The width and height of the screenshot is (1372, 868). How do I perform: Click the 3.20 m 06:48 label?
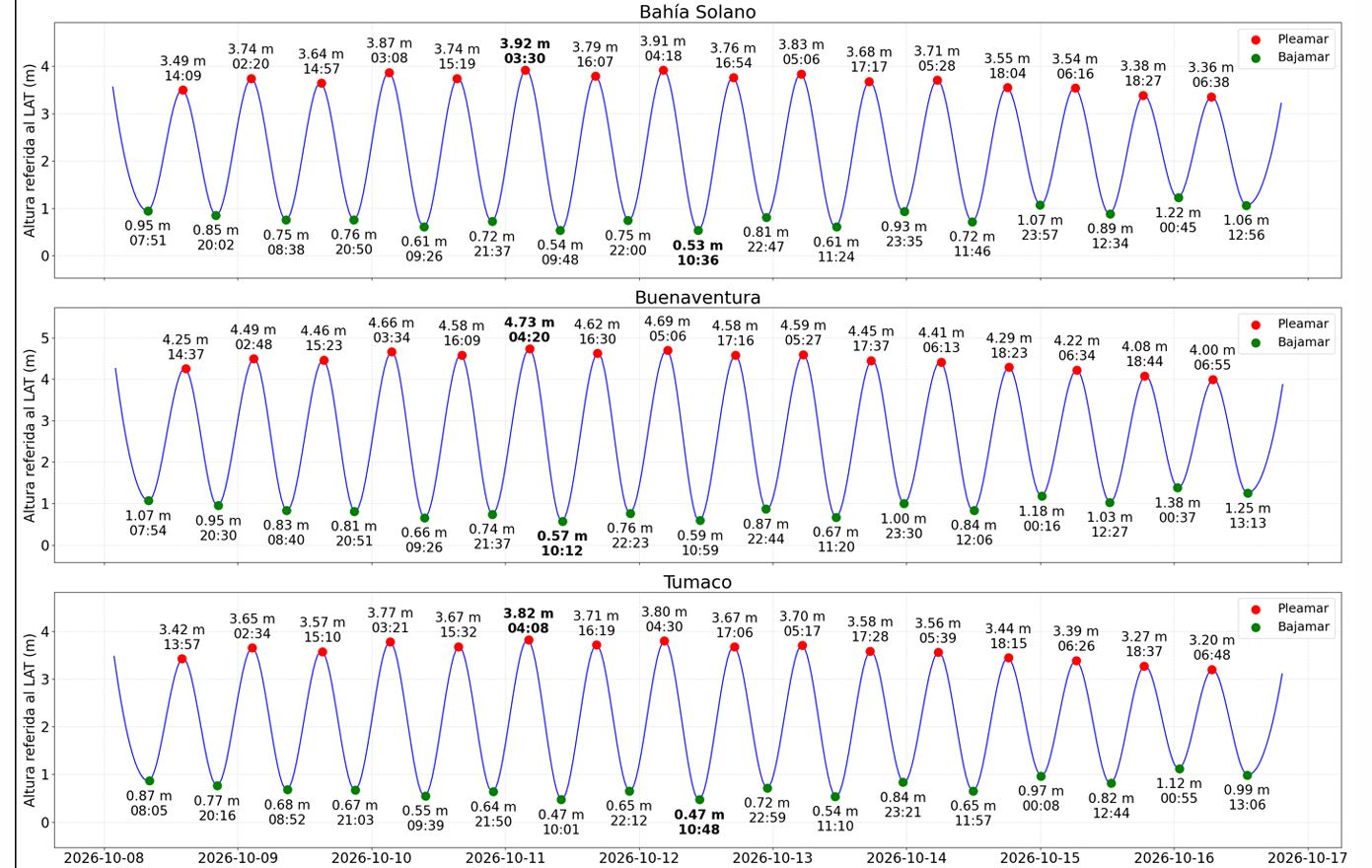[1211, 647]
